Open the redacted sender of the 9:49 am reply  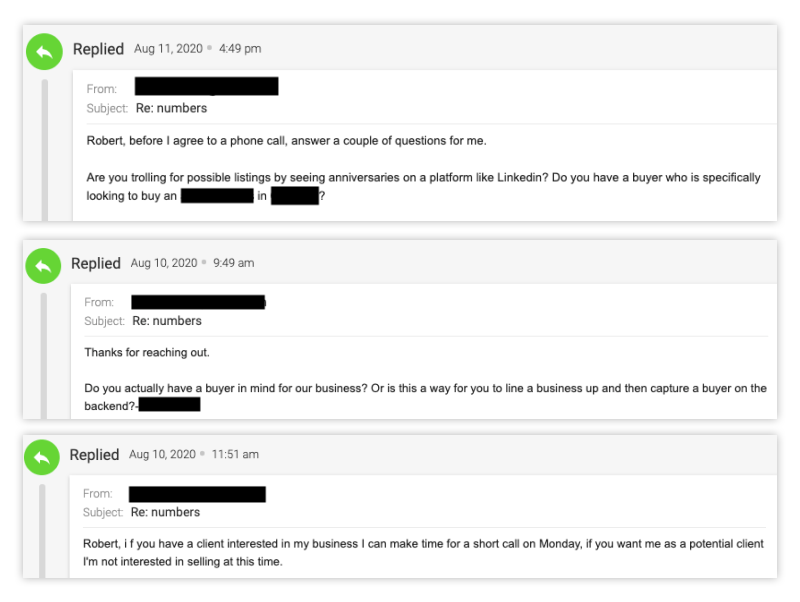coord(198,301)
